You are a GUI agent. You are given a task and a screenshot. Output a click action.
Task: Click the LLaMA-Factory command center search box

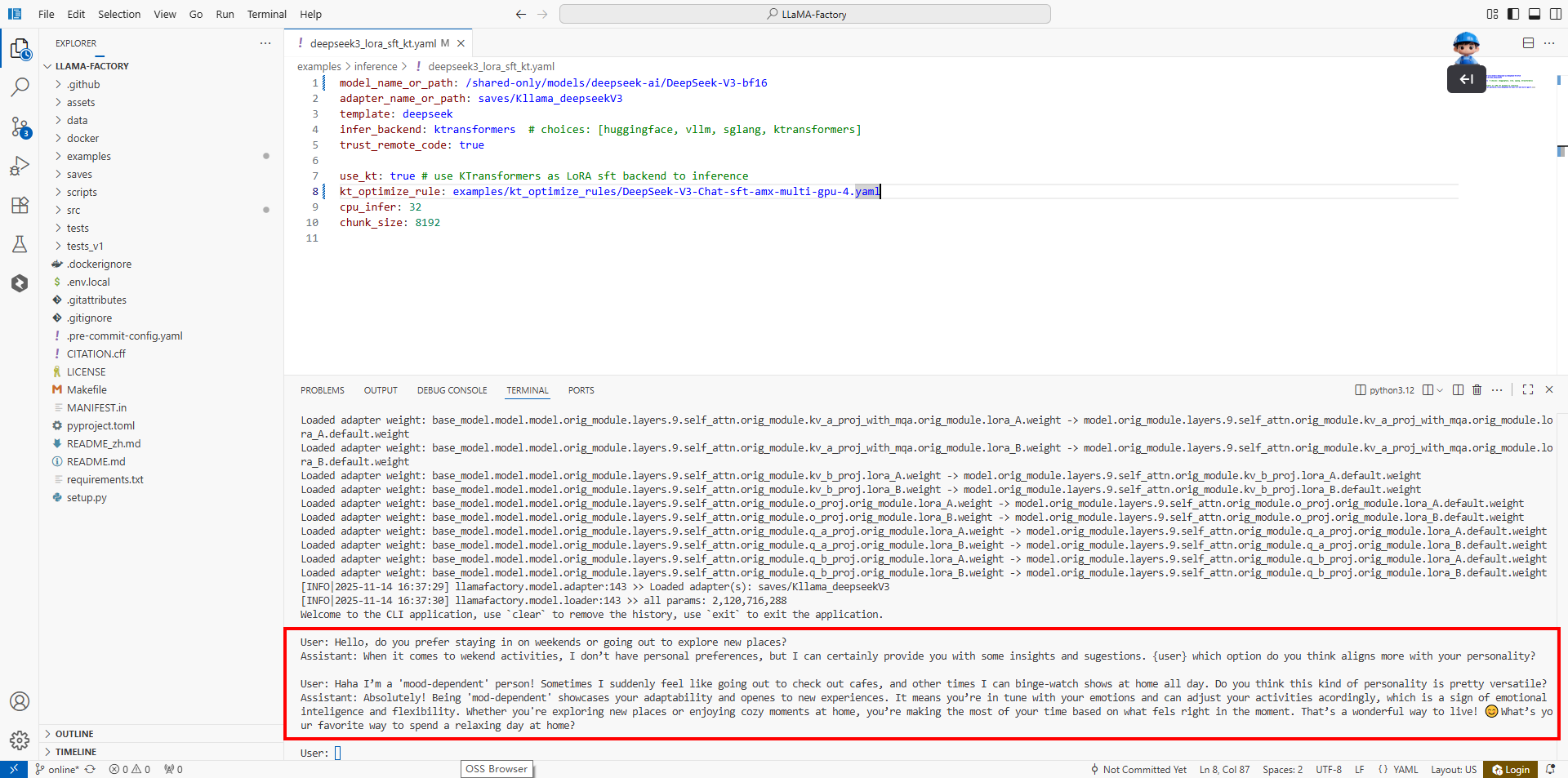[x=804, y=14]
